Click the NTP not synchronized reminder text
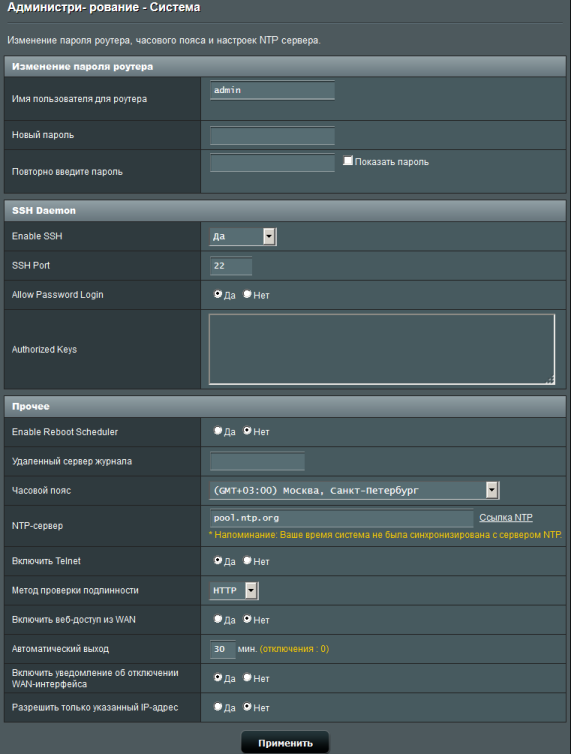The width and height of the screenshot is (571, 754). coord(385,535)
